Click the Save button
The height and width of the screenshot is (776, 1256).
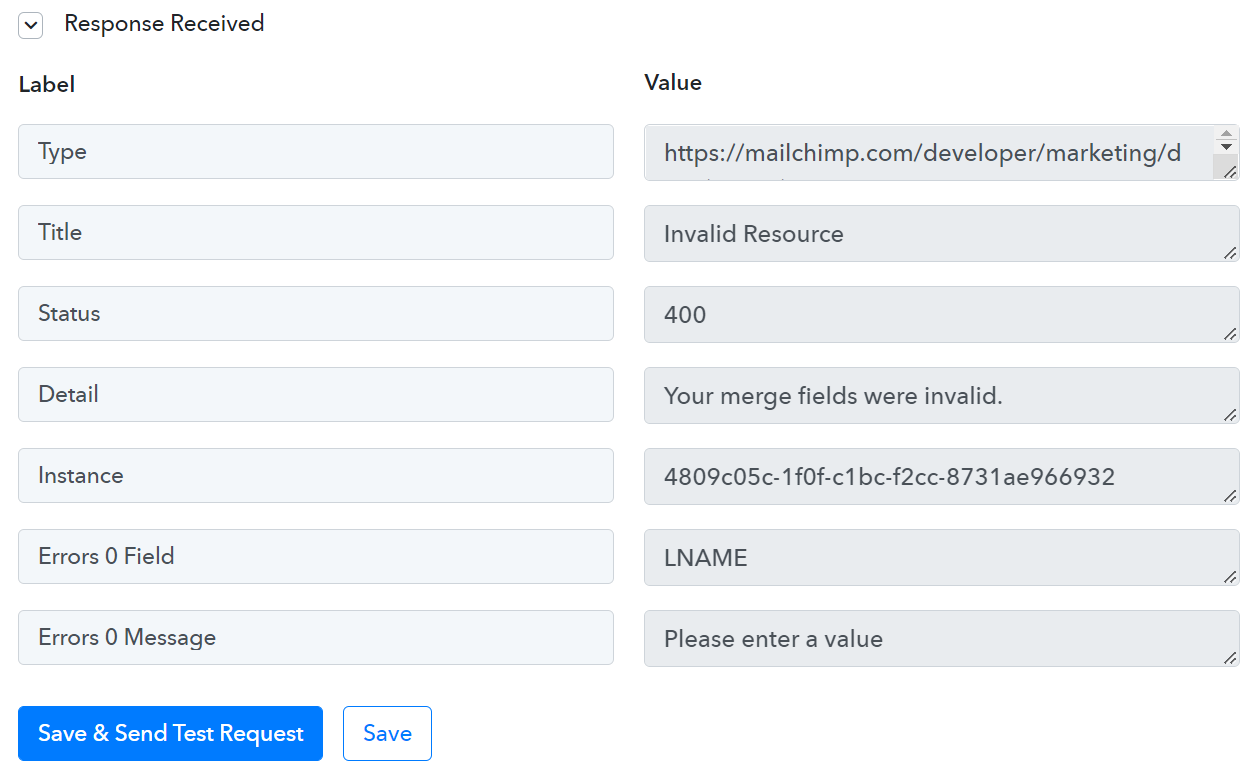[x=387, y=733]
